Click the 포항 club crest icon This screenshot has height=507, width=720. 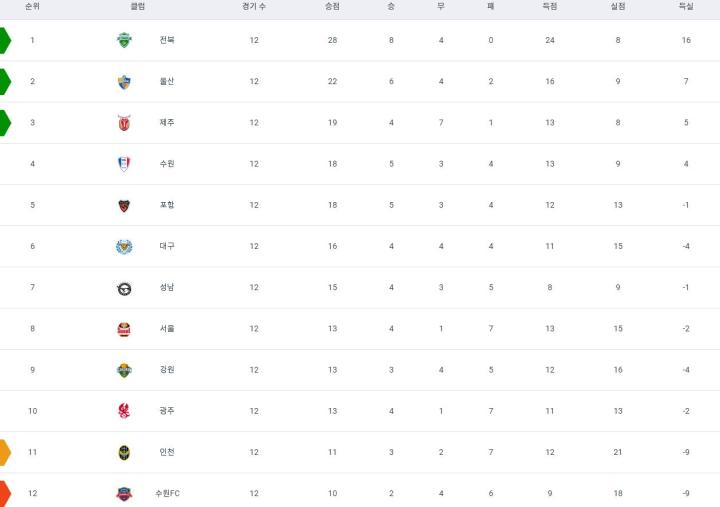(x=124, y=205)
